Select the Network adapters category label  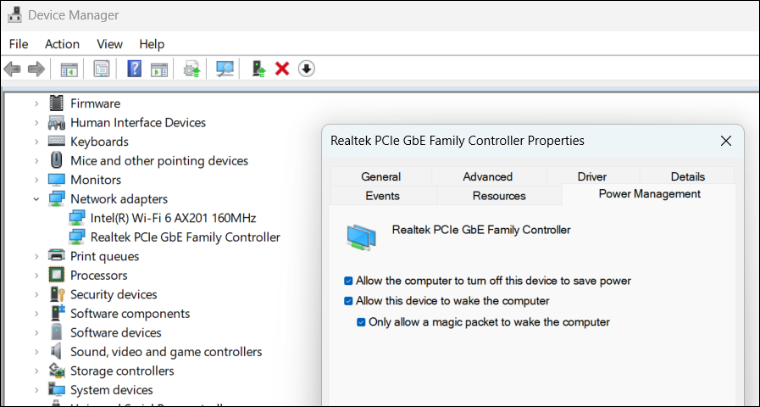tap(119, 199)
